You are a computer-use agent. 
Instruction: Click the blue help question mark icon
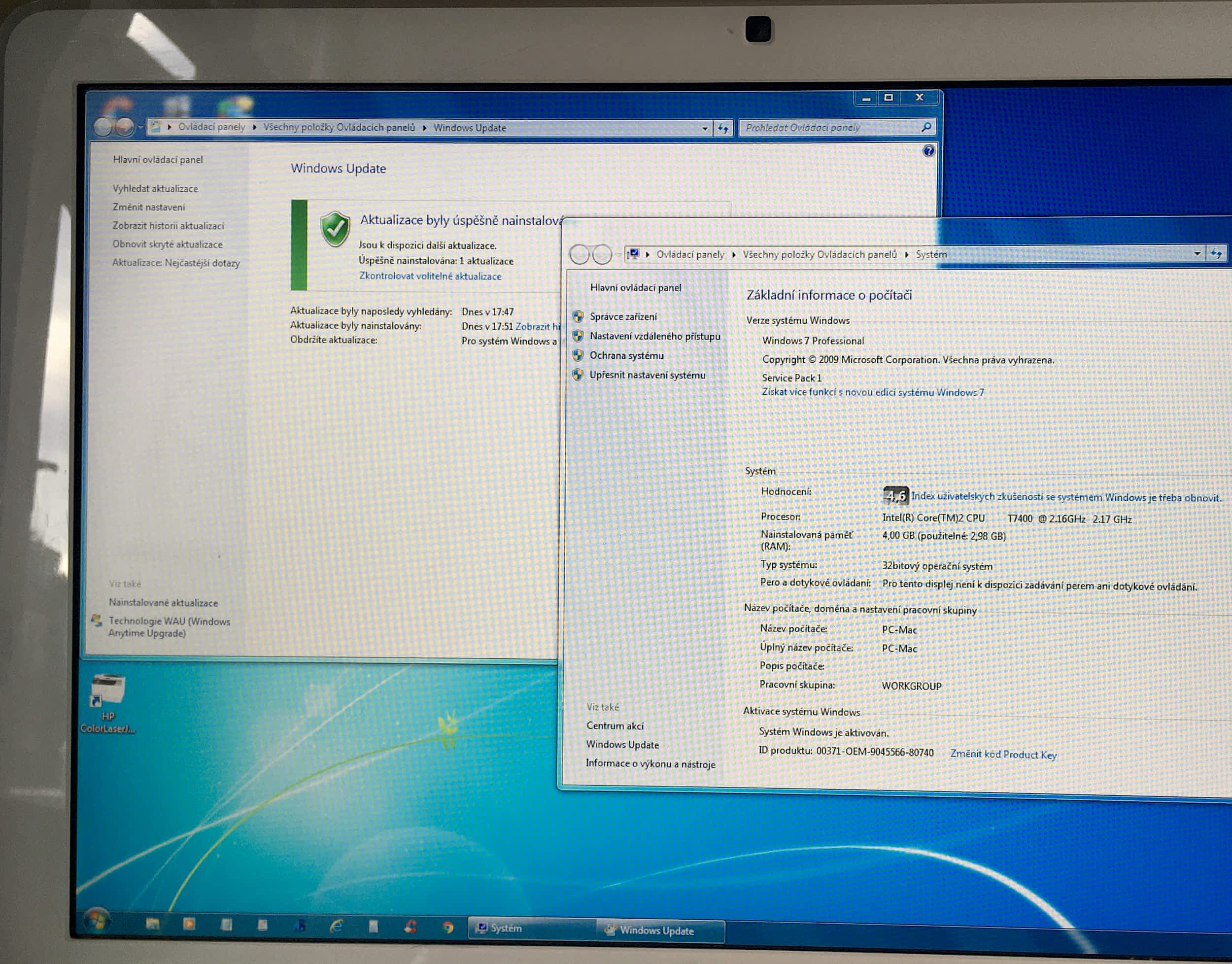click(x=928, y=151)
